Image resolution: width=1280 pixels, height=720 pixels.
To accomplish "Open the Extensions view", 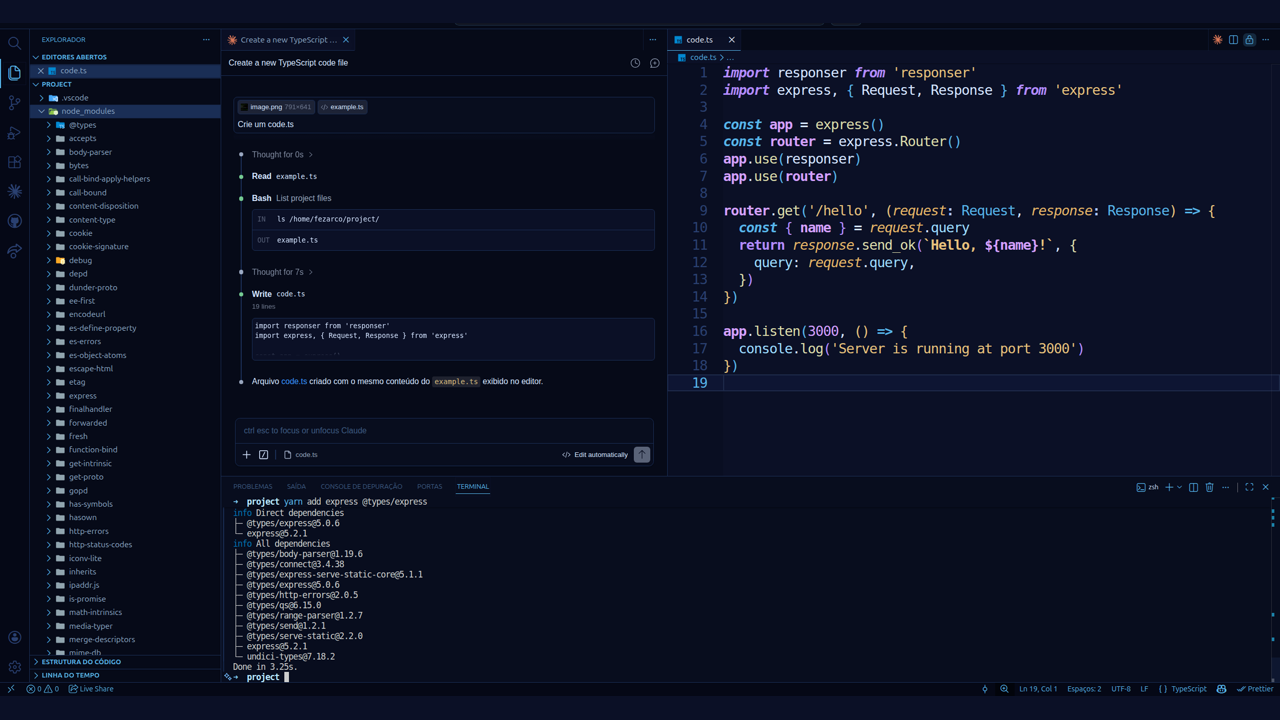I will coord(14,162).
